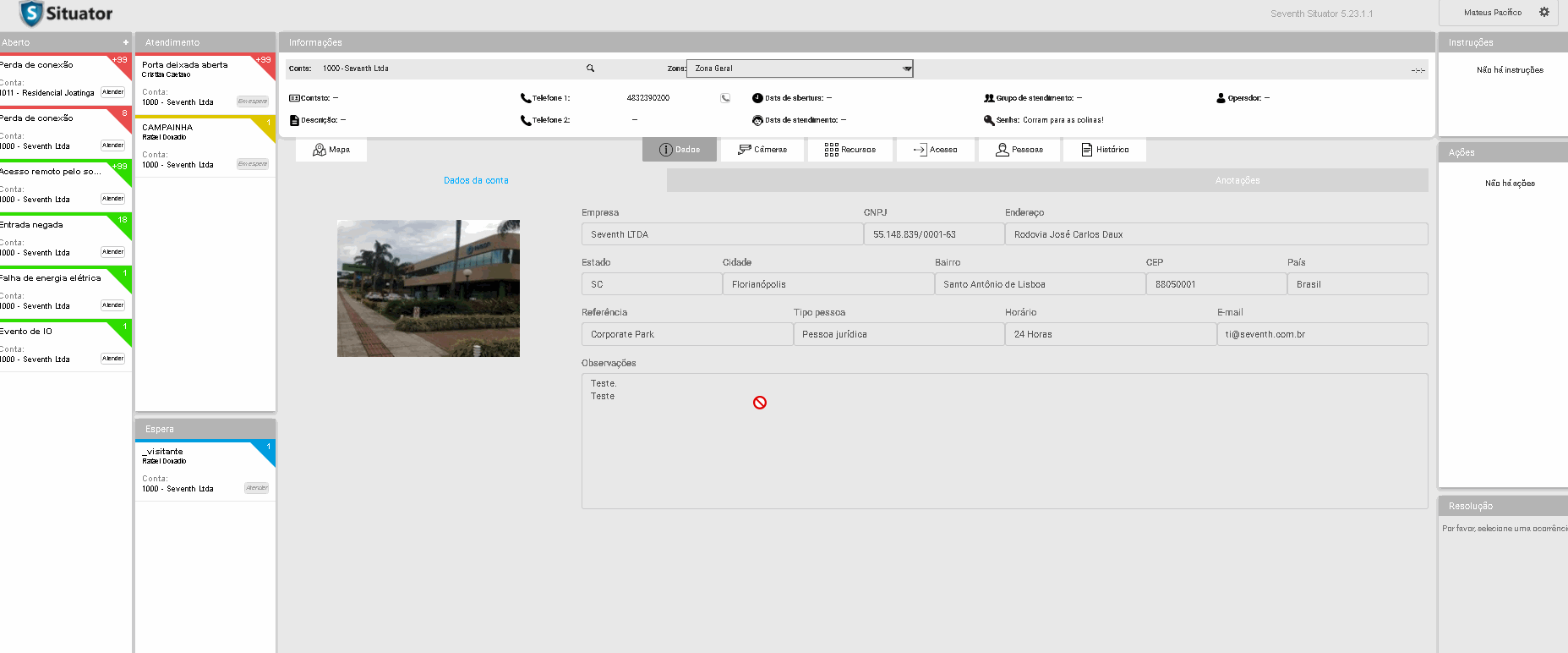Click the Contato card icon
The width and height of the screenshot is (1568, 653).
coord(294,98)
